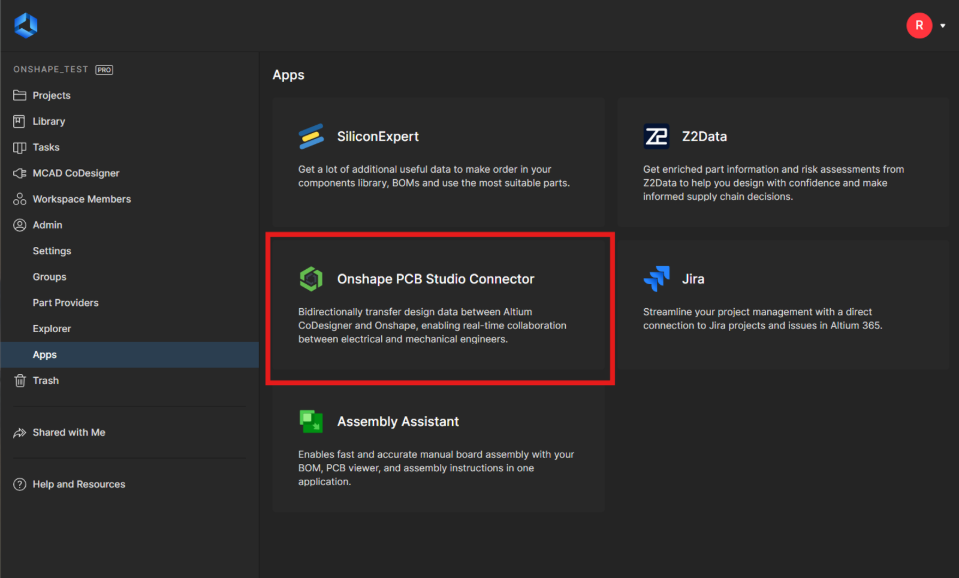Click the Altium 365 logo icon
This screenshot has height=578, width=959.
pyautogui.click(x=26, y=25)
